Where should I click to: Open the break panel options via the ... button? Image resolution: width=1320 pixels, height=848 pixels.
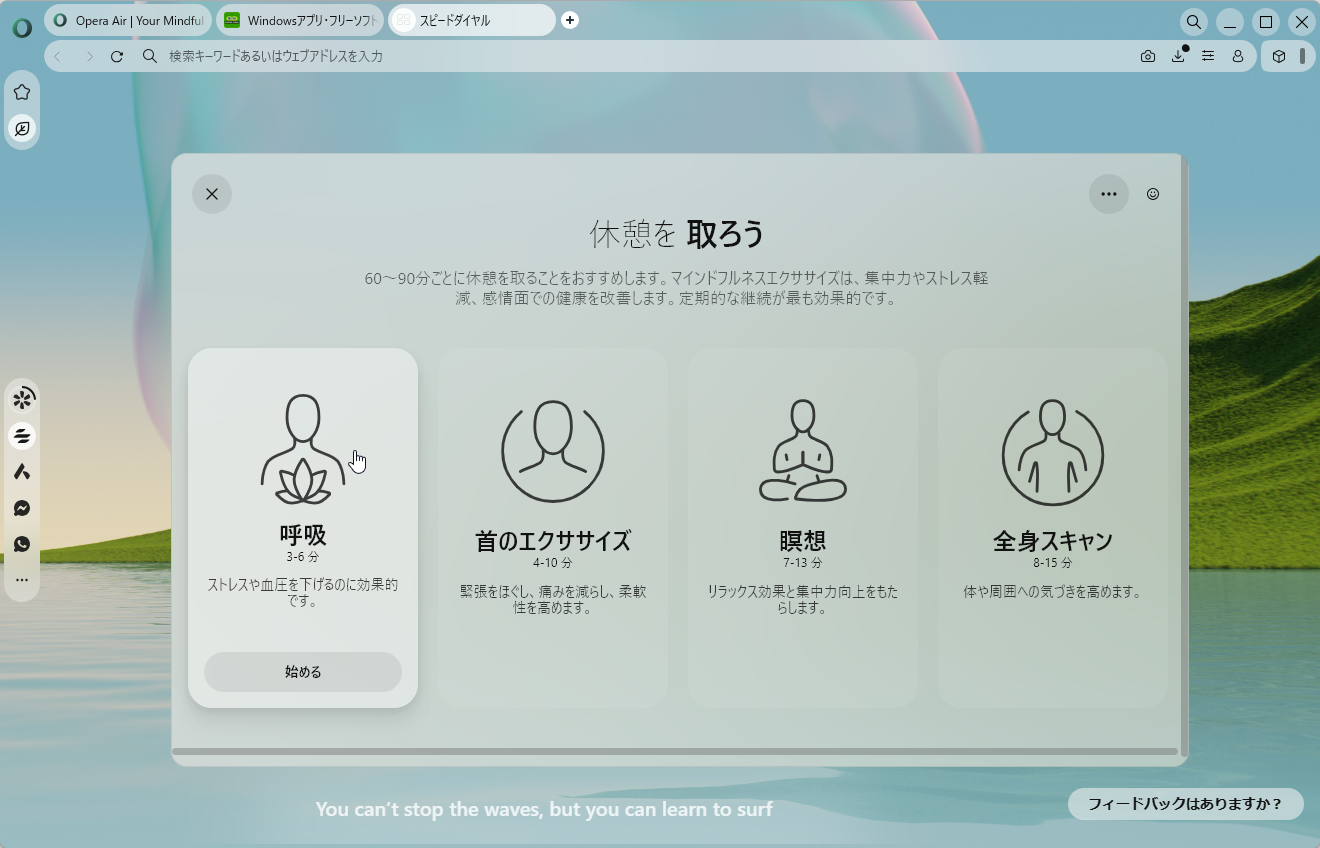[1109, 193]
